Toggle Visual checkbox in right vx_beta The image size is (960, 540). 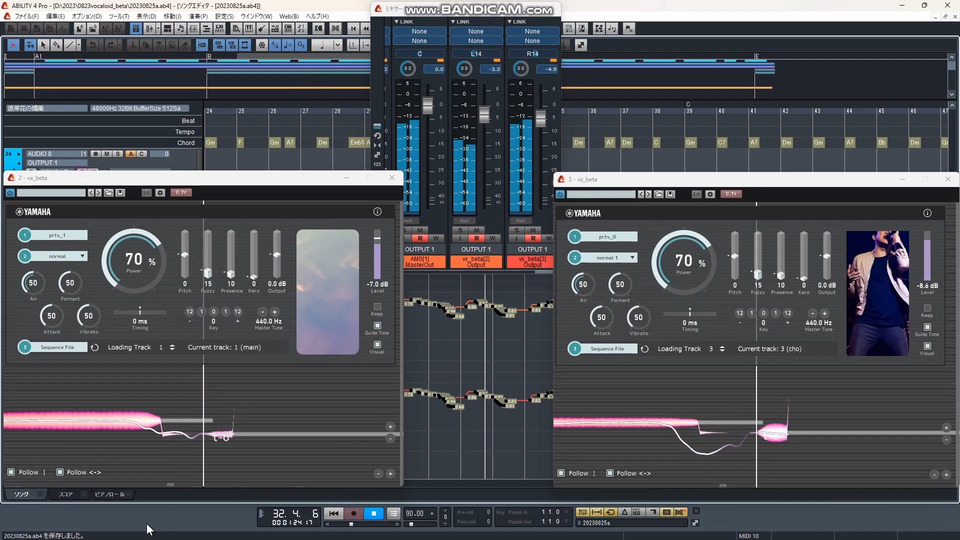(x=927, y=346)
